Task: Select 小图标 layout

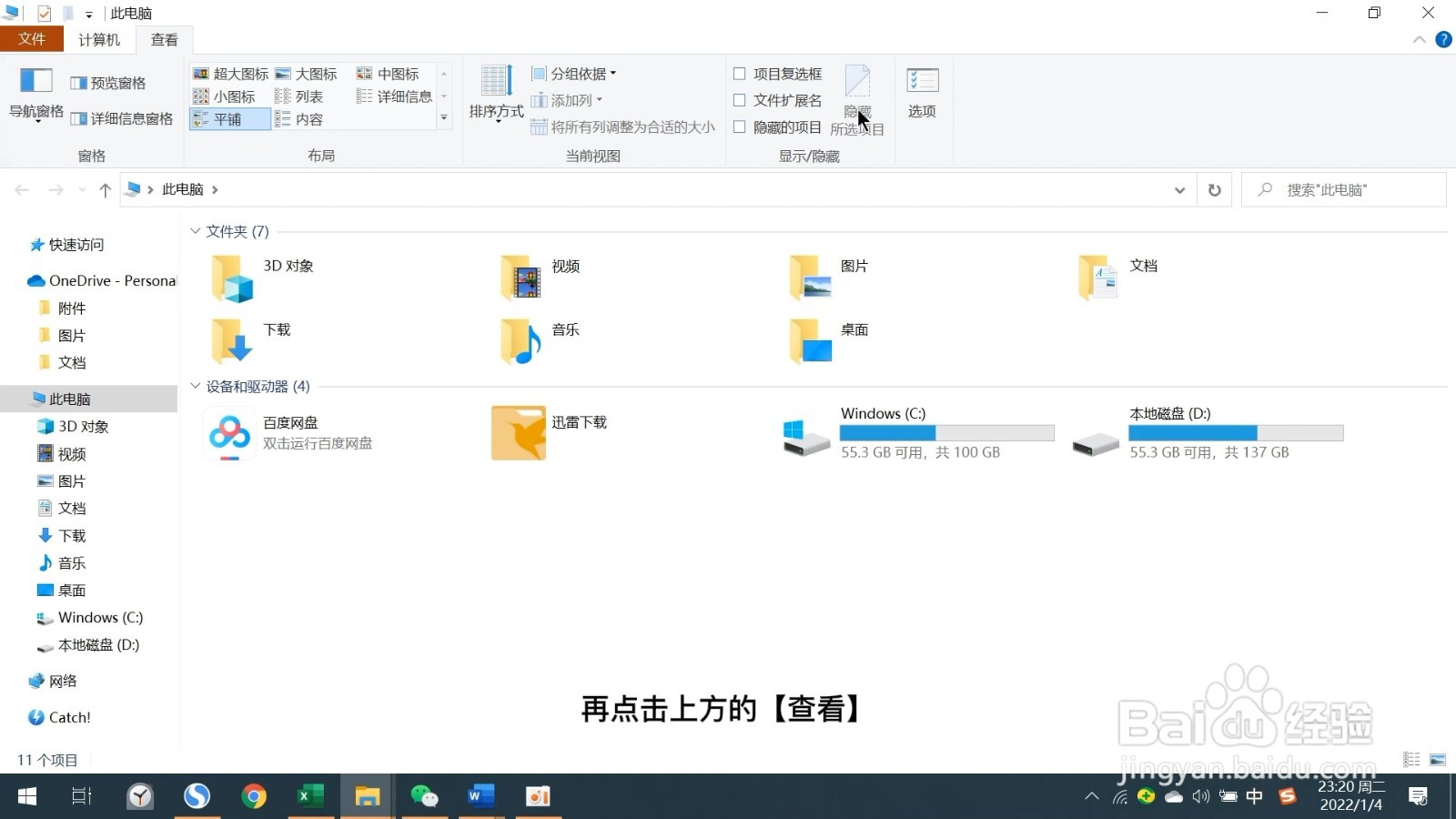Action: coord(225,96)
